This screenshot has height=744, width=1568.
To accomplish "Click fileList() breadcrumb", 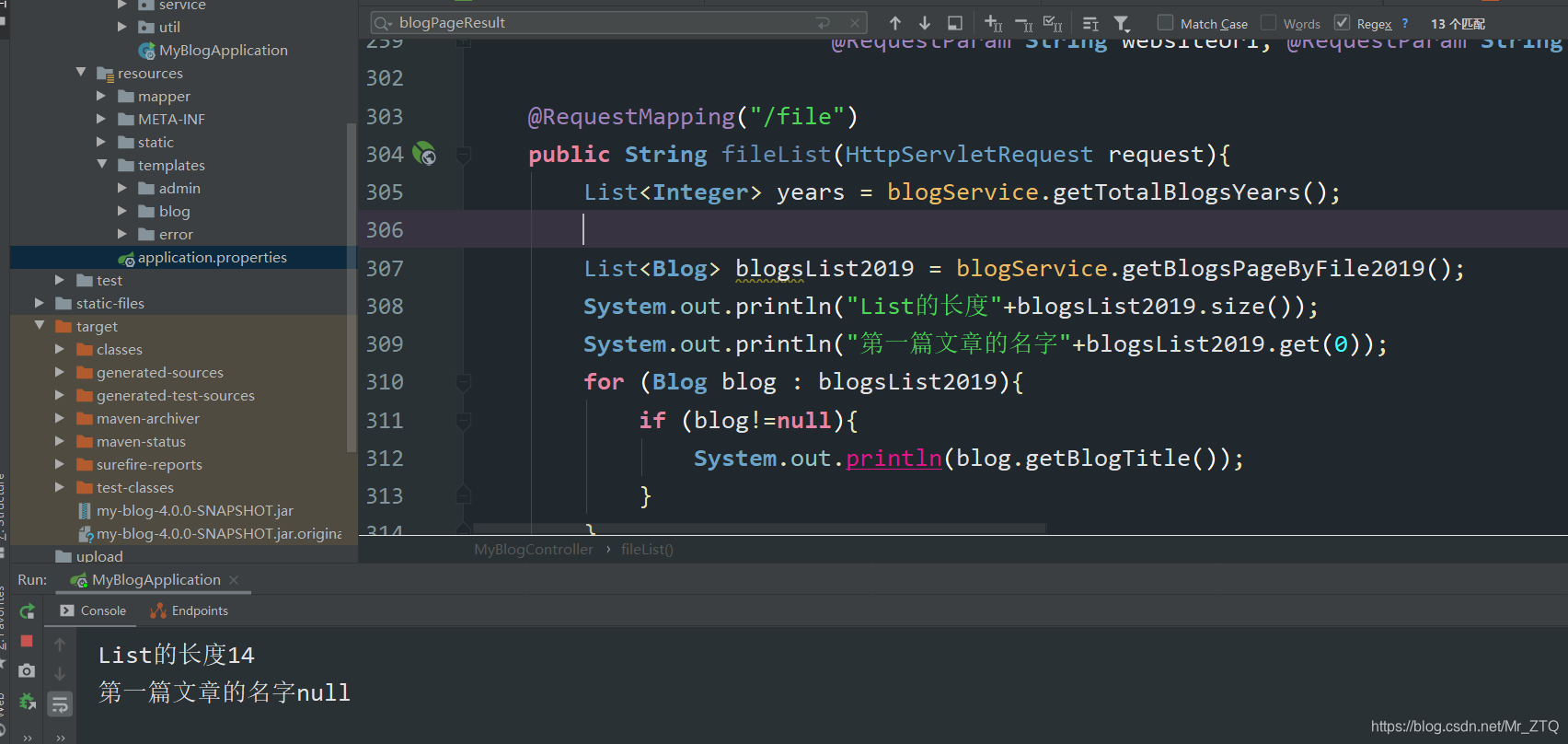I will tap(647, 550).
